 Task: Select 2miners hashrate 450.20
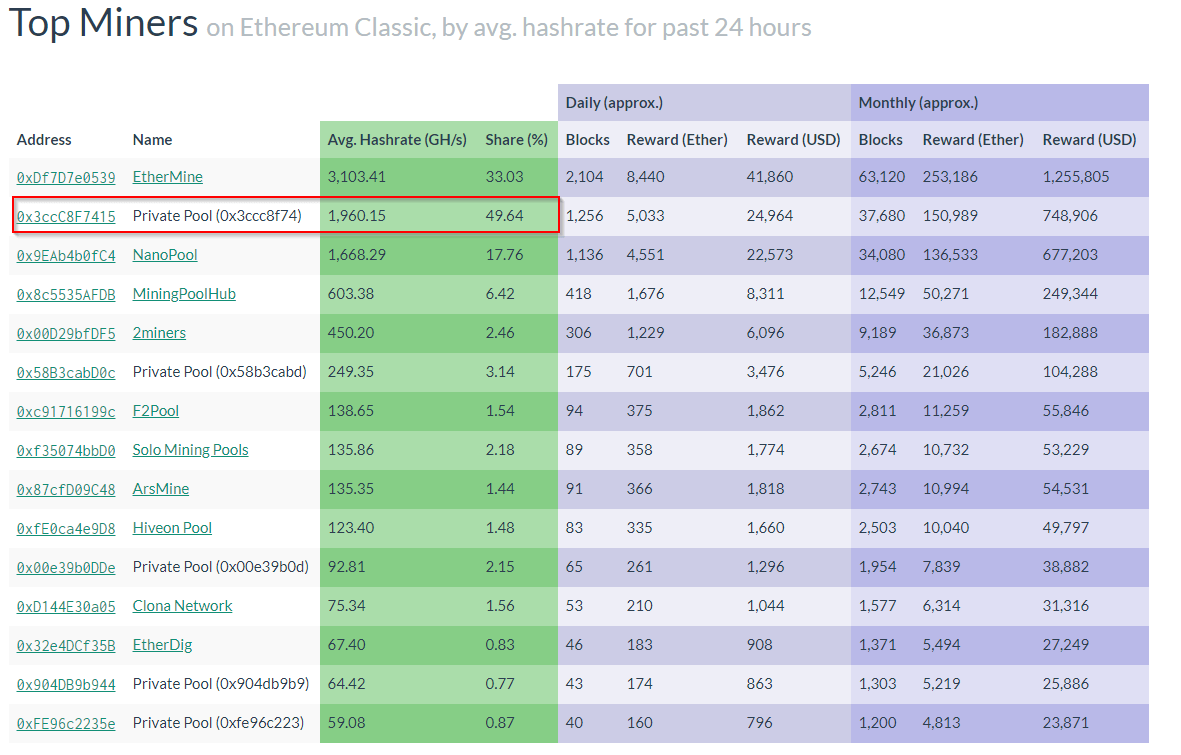(351, 333)
